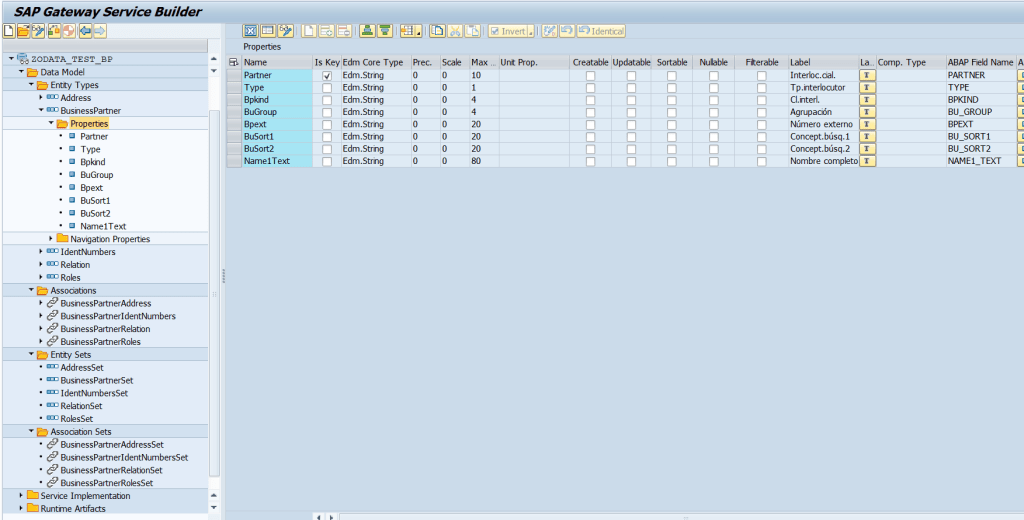The height and width of the screenshot is (520, 1024).
Task: Enable the Creatable checkbox for Type
Action: [x=590, y=88]
